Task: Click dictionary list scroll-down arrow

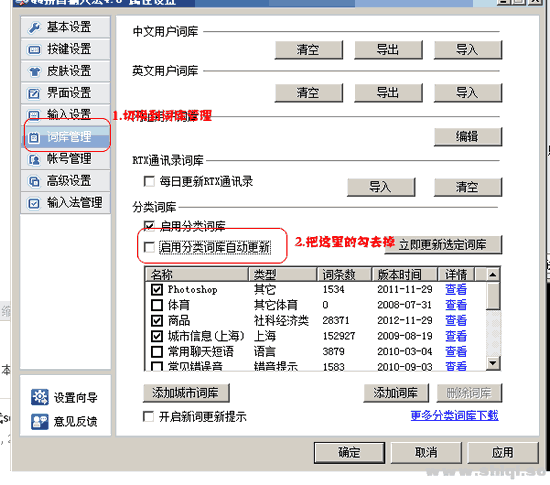Action: tap(492, 363)
